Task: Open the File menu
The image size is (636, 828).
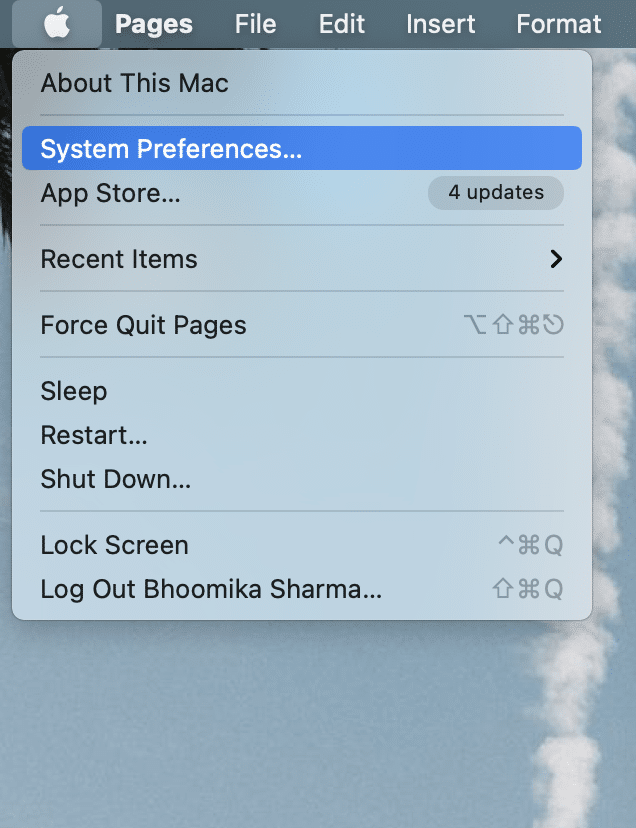Action: point(255,24)
